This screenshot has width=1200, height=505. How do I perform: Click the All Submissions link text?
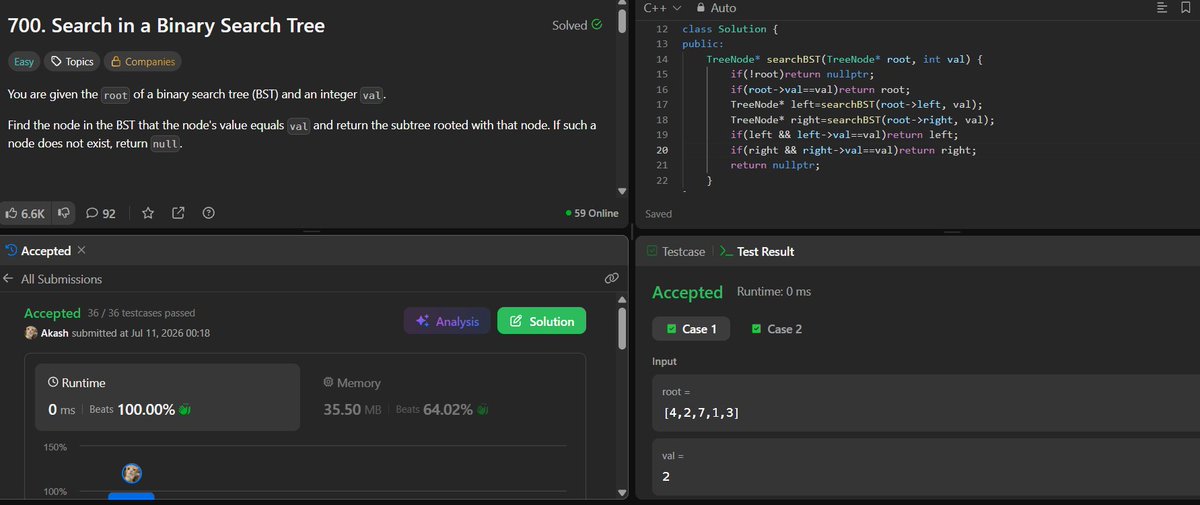61,279
